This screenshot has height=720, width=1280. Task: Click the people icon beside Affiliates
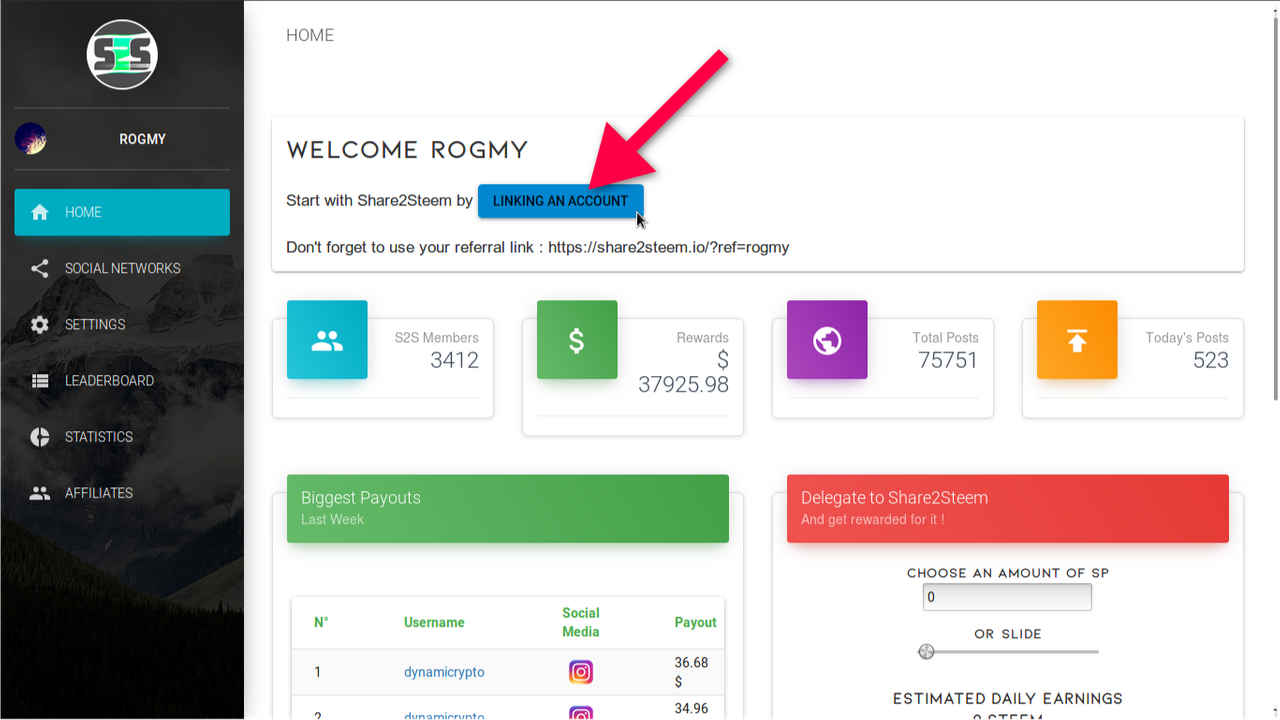[40, 492]
